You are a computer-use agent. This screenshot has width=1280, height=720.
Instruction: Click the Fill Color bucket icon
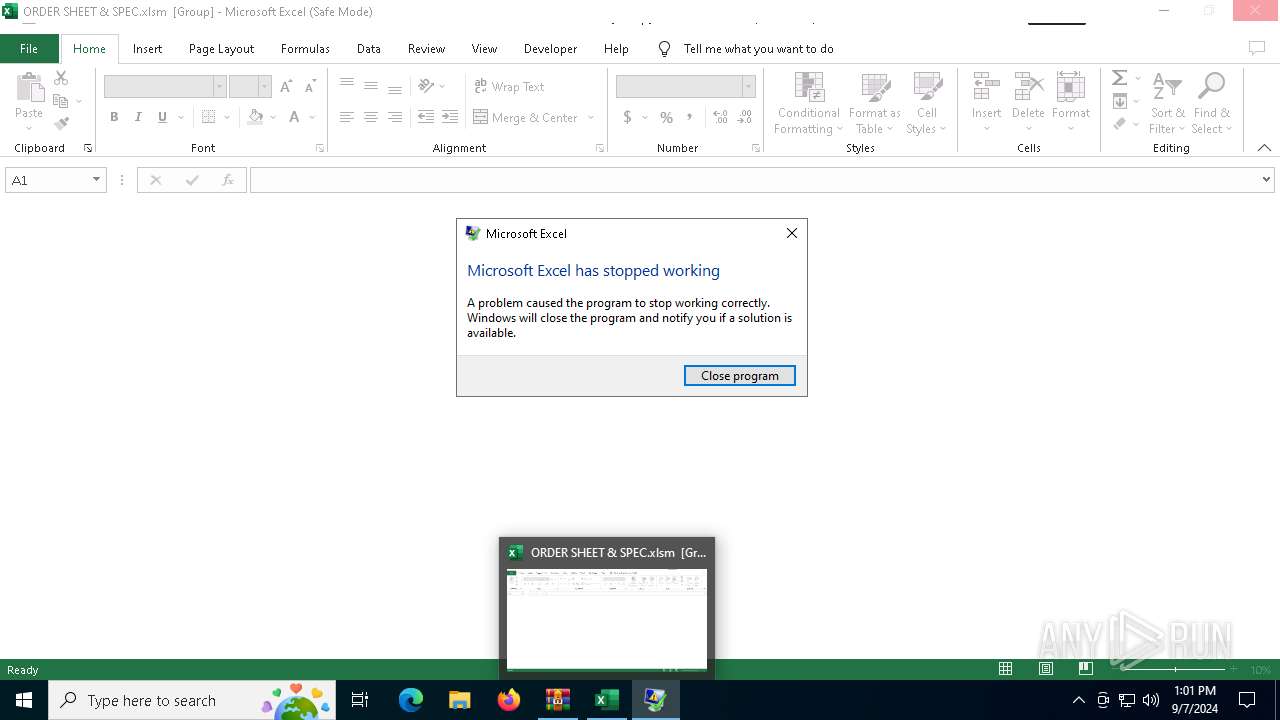click(256, 117)
